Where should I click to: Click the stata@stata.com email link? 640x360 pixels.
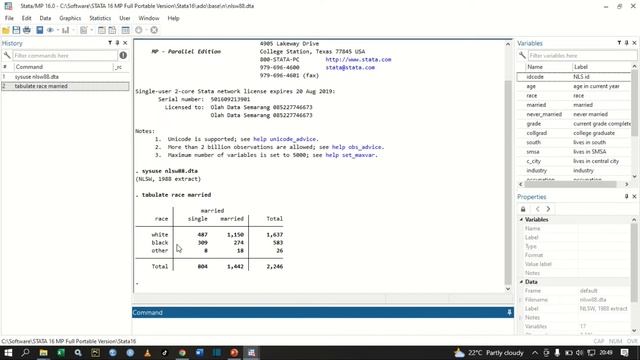tap(350, 67)
